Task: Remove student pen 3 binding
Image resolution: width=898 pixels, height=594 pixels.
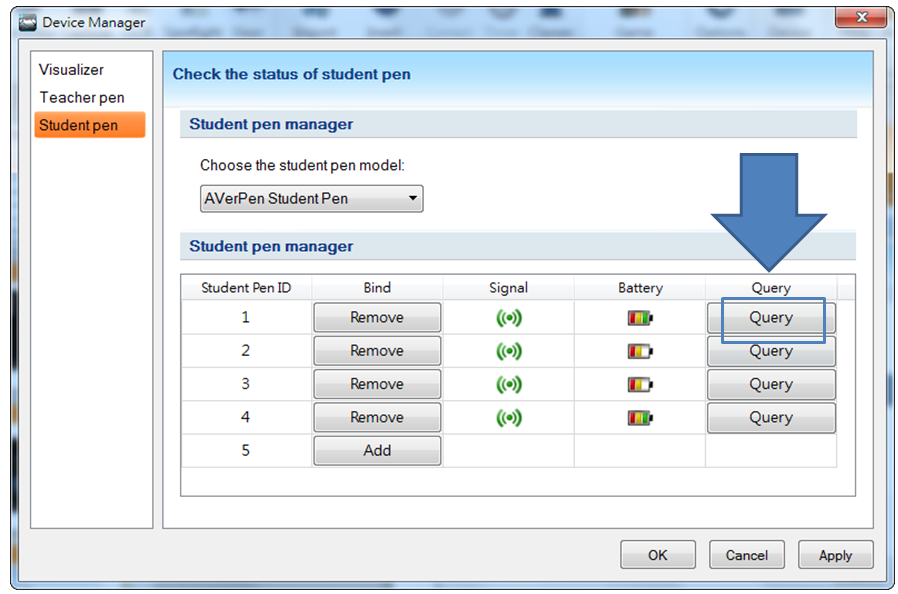Action: click(x=377, y=385)
